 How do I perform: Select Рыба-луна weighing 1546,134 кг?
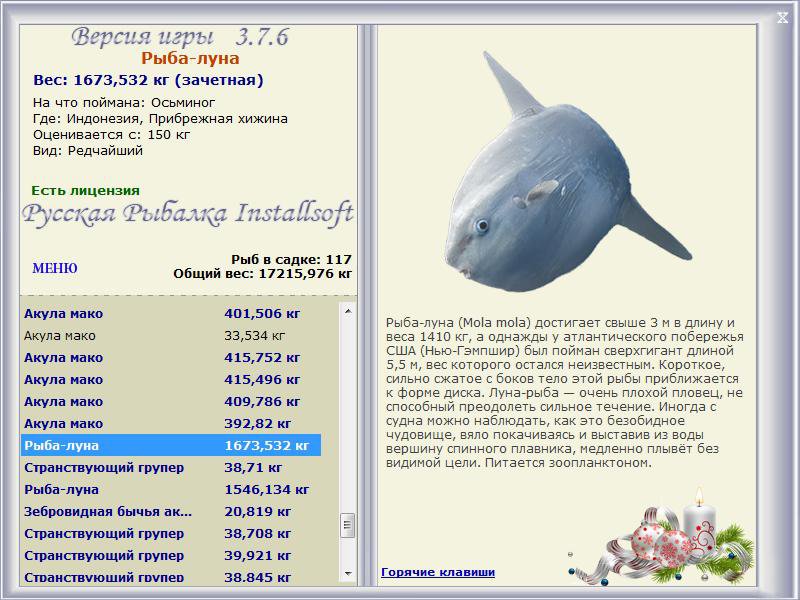[171, 489]
